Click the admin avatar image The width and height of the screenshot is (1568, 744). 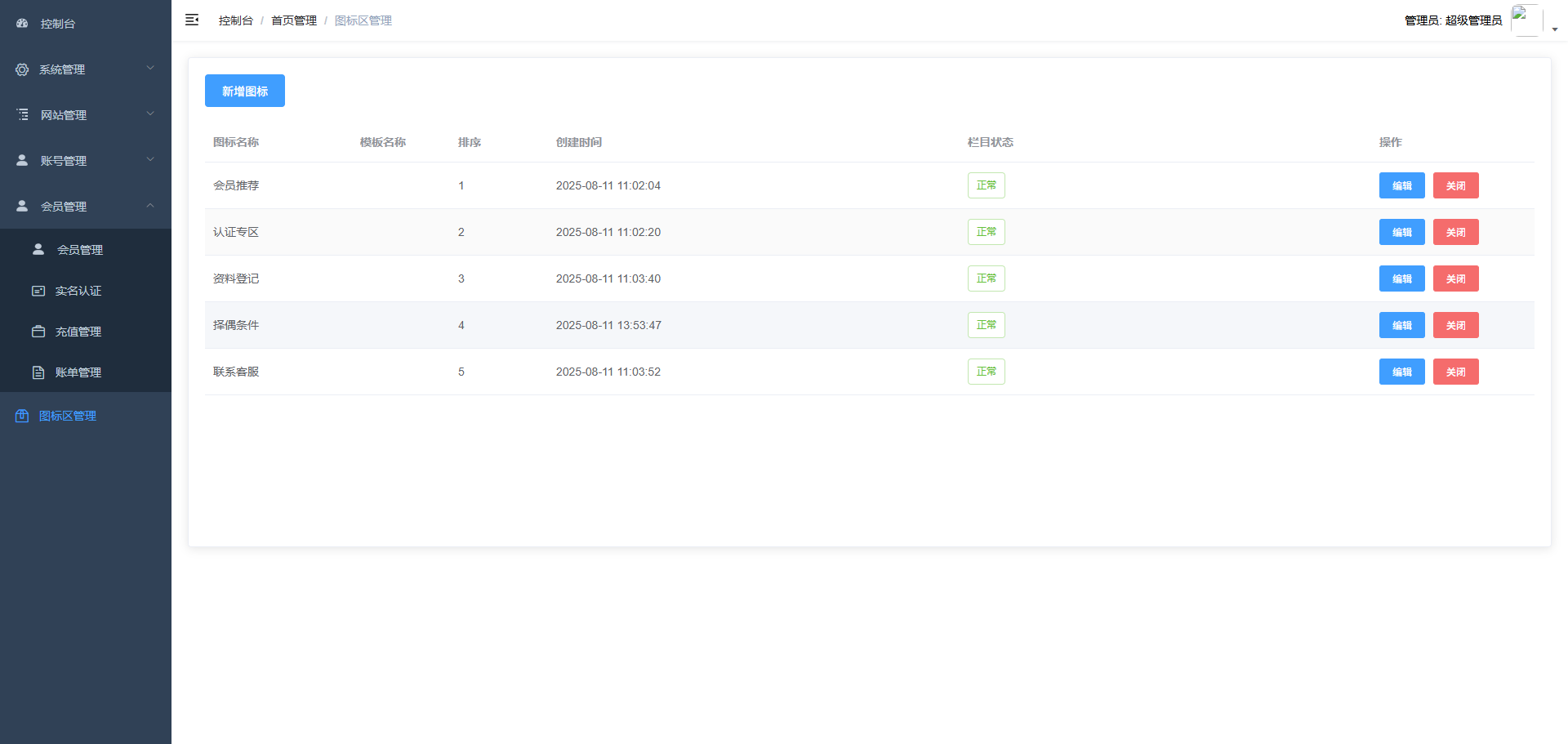1526,20
